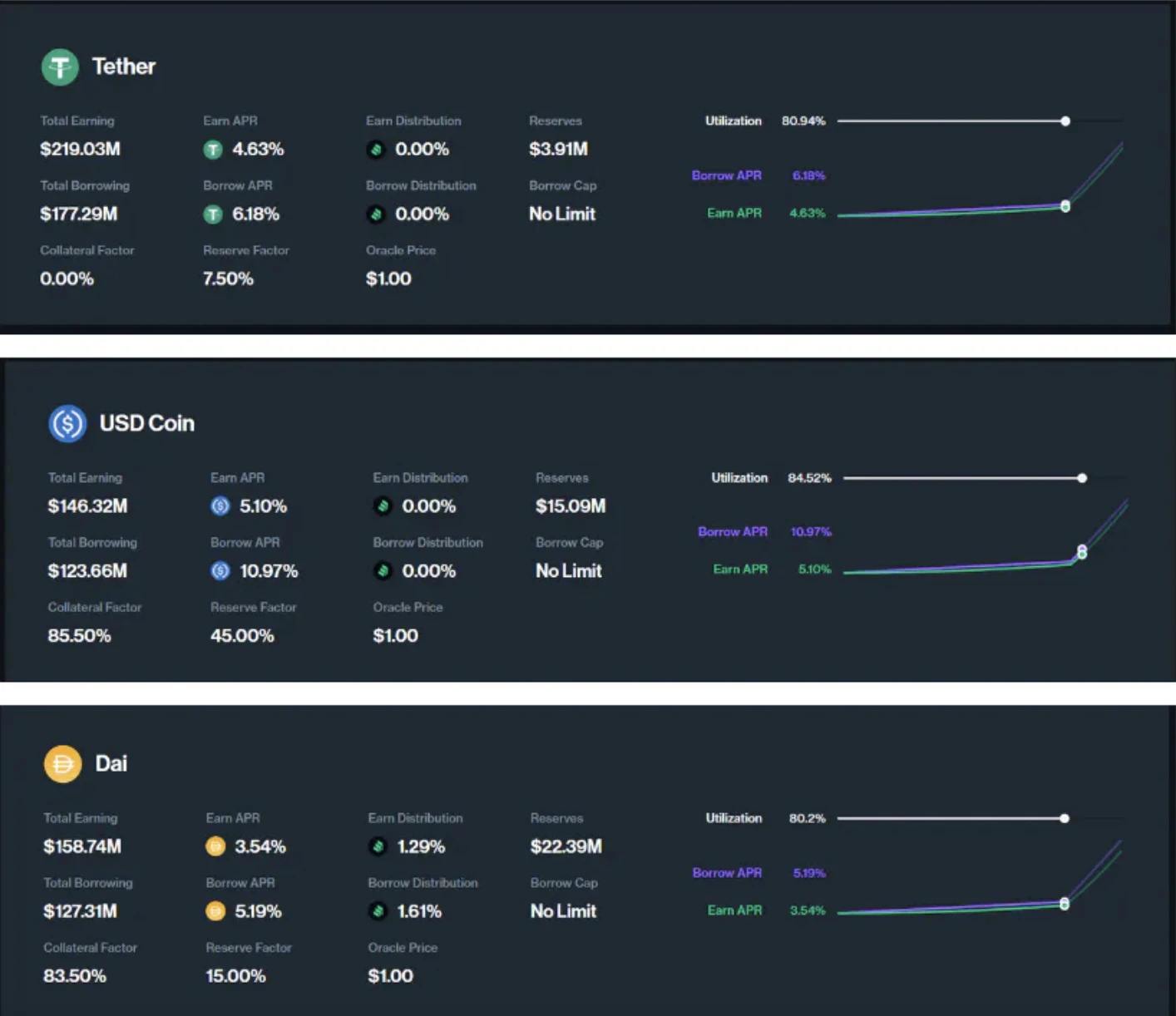Click the Dai Oracle Price value "$1.00"
Viewport: 1176px width, 1016px height.
coord(391,976)
